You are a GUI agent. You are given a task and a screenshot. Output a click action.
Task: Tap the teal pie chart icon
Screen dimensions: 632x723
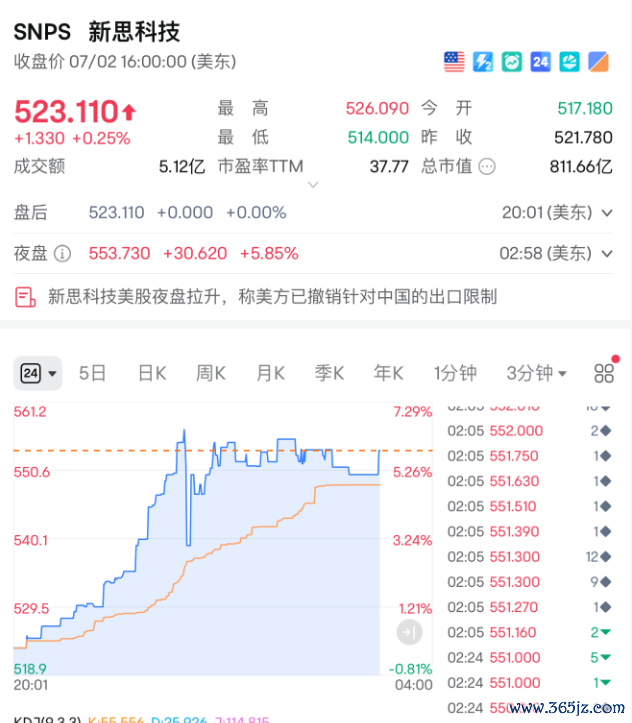[569, 62]
